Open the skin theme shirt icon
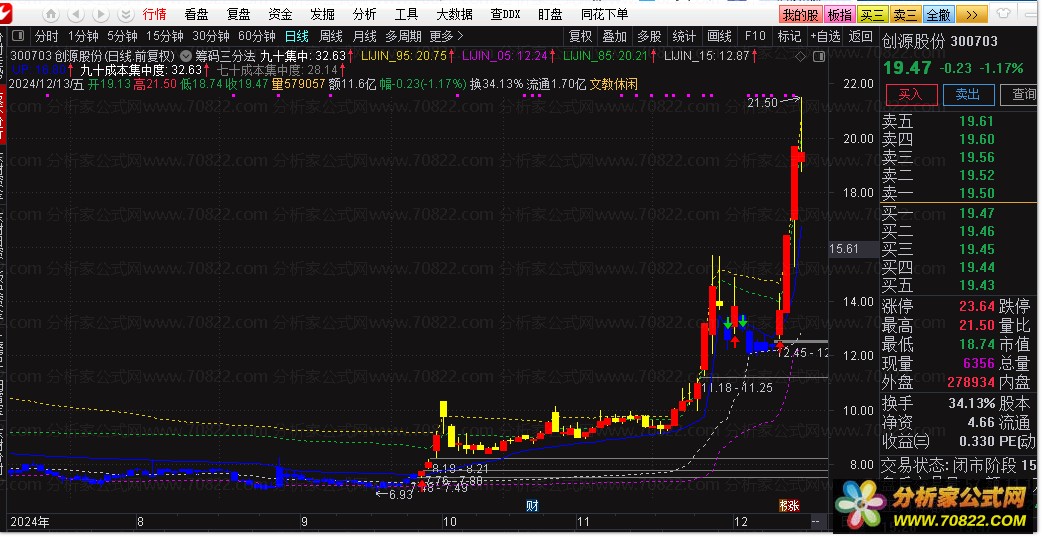This screenshot has width=1043, height=537. pos(1004,13)
